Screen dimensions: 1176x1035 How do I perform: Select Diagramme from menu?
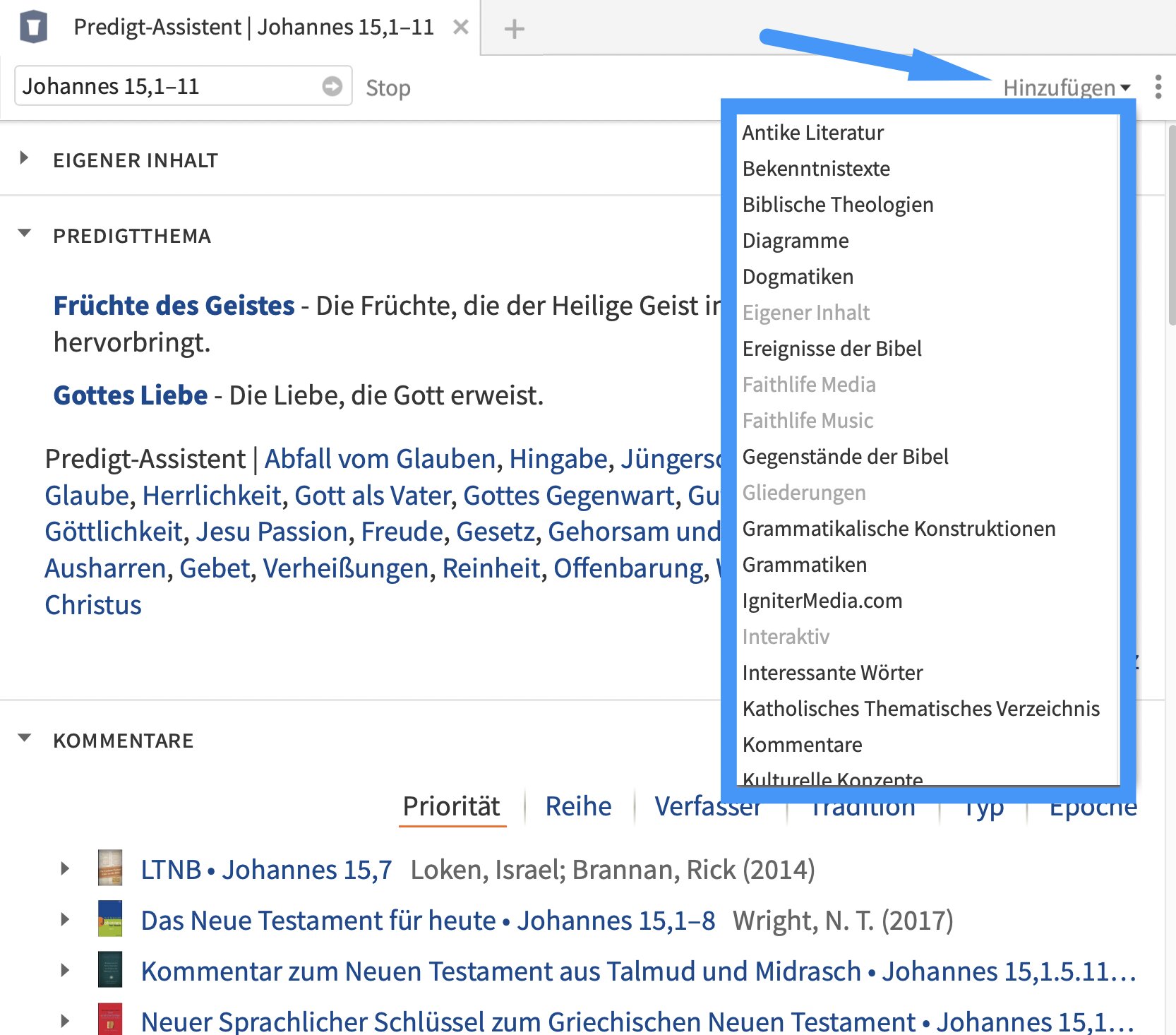tap(796, 241)
